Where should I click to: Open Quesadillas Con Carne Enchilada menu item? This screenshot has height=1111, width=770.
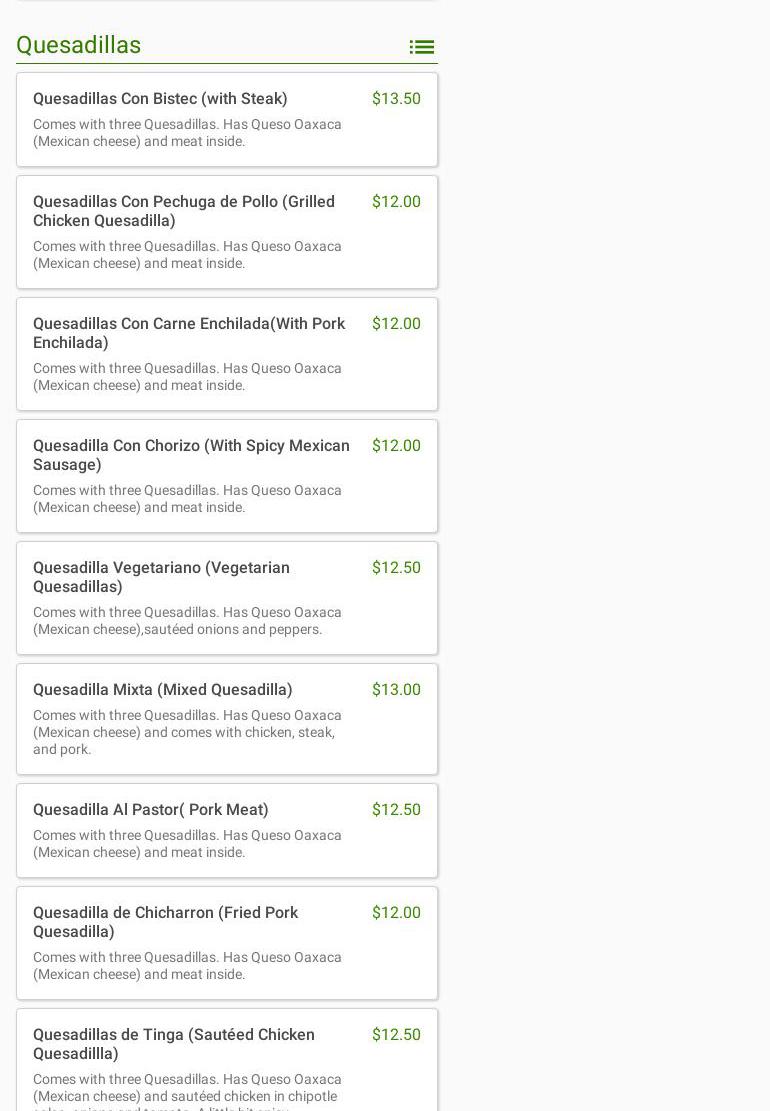pos(227,354)
